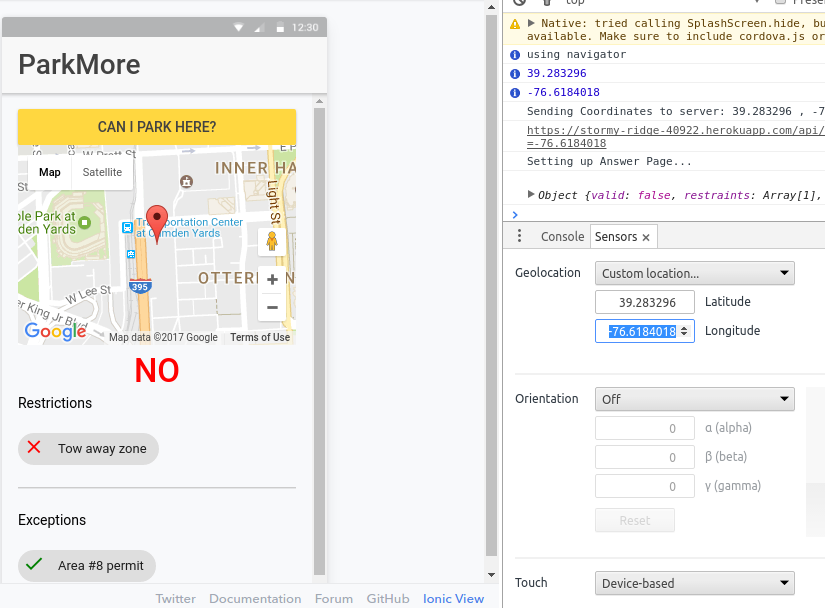Image resolution: width=825 pixels, height=608 pixels.
Task: Click the beta orientation field
Action: [x=645, y=457]
